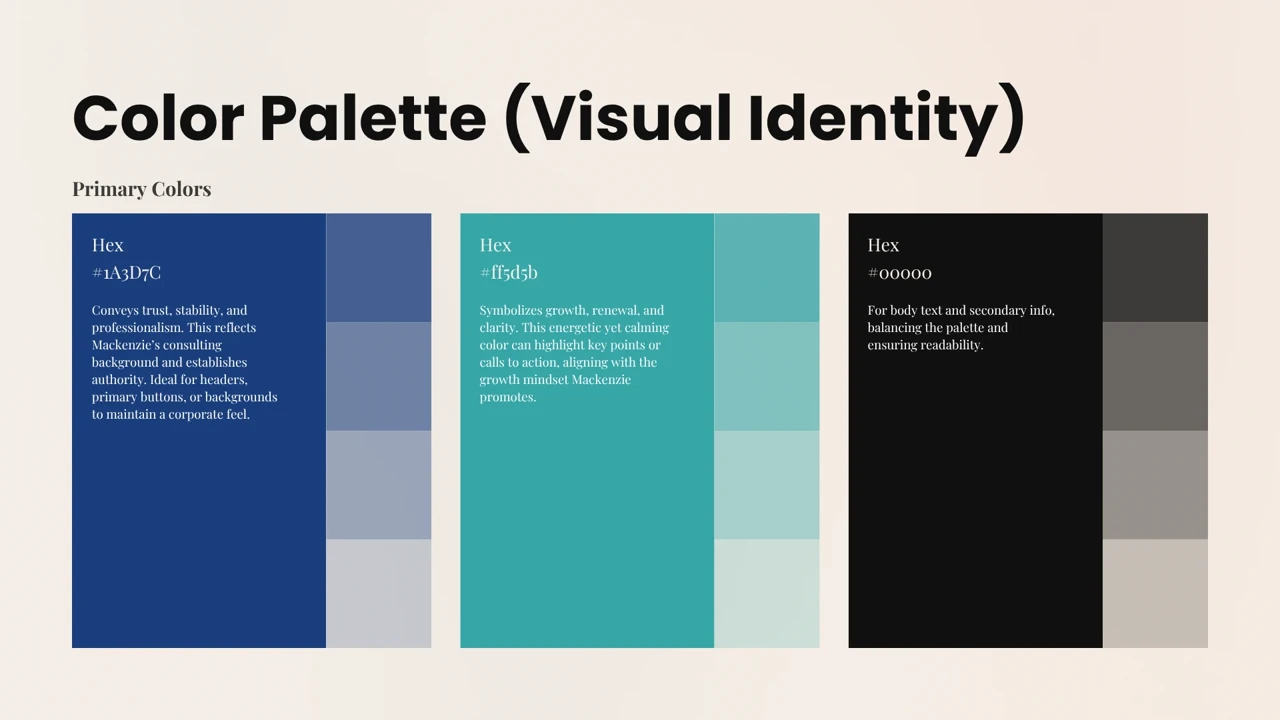Select the darkest teal tint swatch

[767, 267]
